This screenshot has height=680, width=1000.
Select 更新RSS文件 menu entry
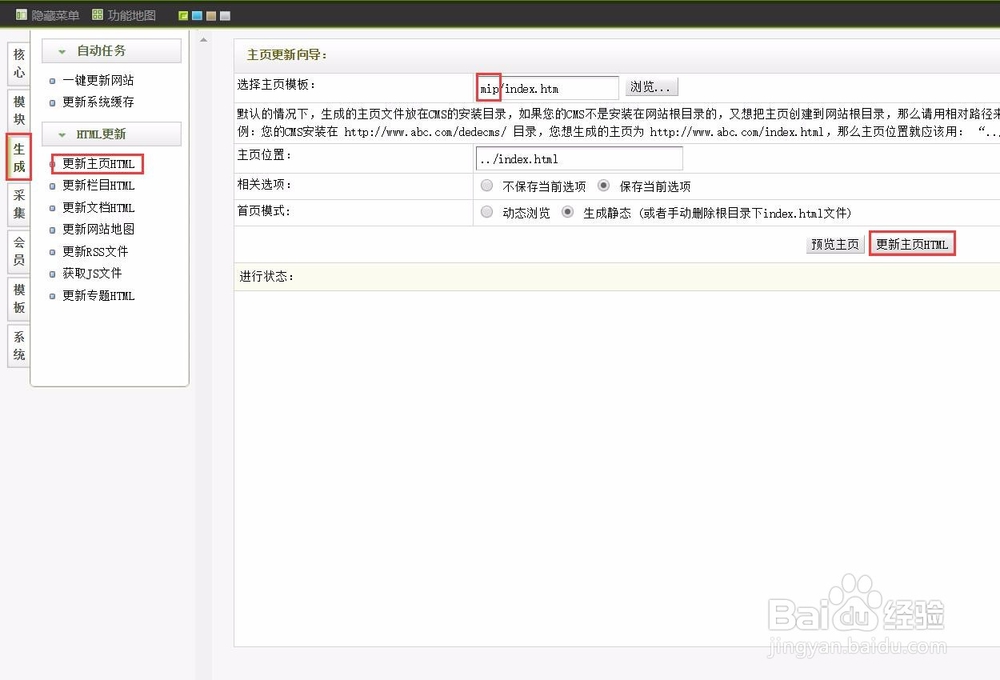[97, 251]
